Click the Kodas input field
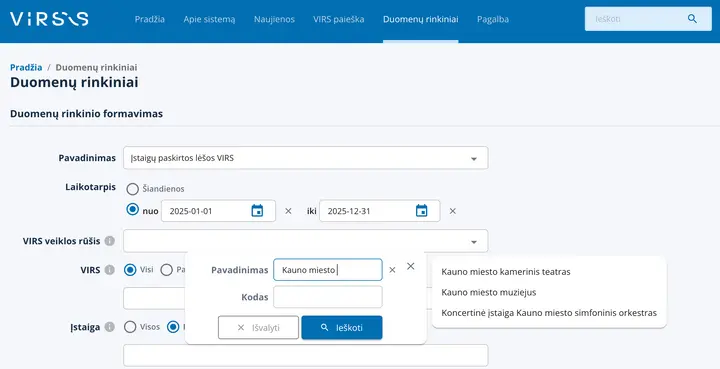720x369 pixels. click(328, 297)
